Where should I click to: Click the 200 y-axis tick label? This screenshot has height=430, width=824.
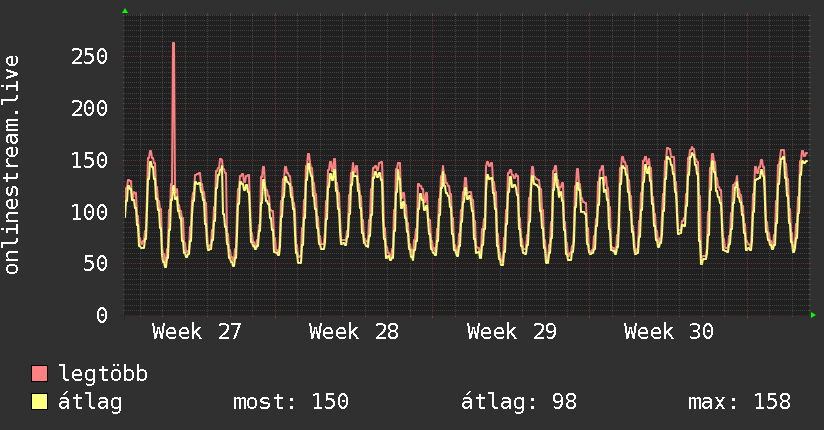(x=89, y=108)
